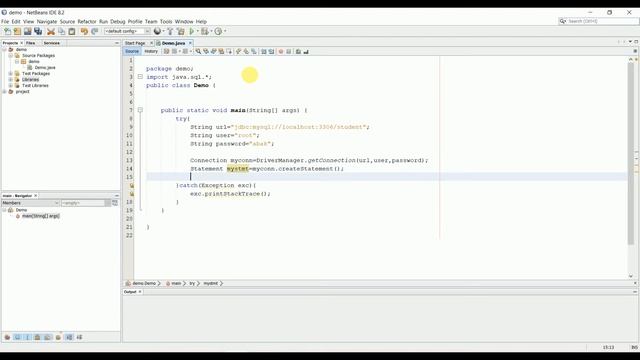This screenshot has height=360, width=640.
Task: Click the Shift Line Left editor icon
Action: click(264, 51)
